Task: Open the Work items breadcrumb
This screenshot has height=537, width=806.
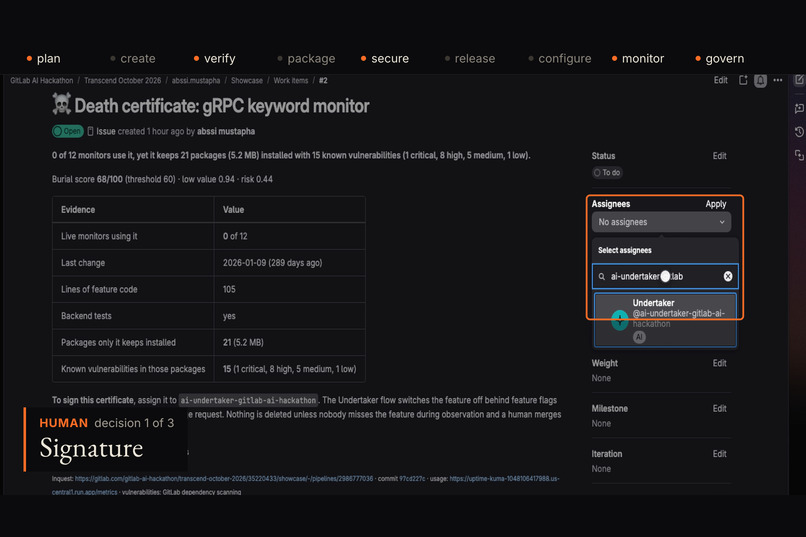Action: [x=290, y=81]
